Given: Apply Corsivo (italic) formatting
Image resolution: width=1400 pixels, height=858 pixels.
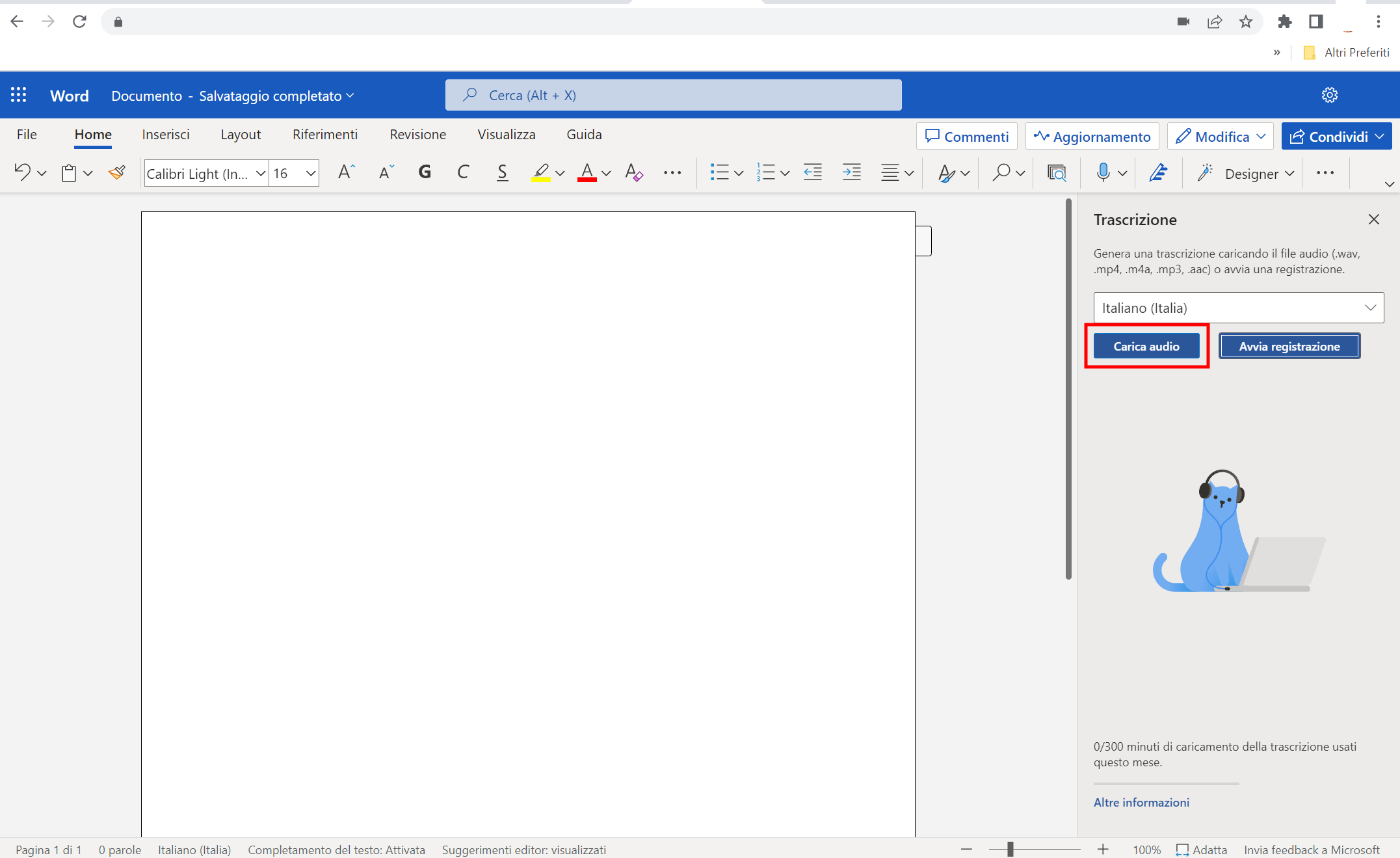Looking at the screenshot, I should click(463, 172).
